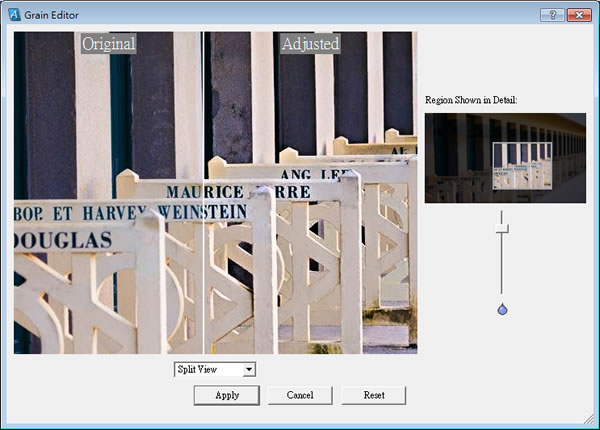This screenshot has height=430, width=600.
Task: Click the Grain Editor app icon
Action: (x=14, y=15)
